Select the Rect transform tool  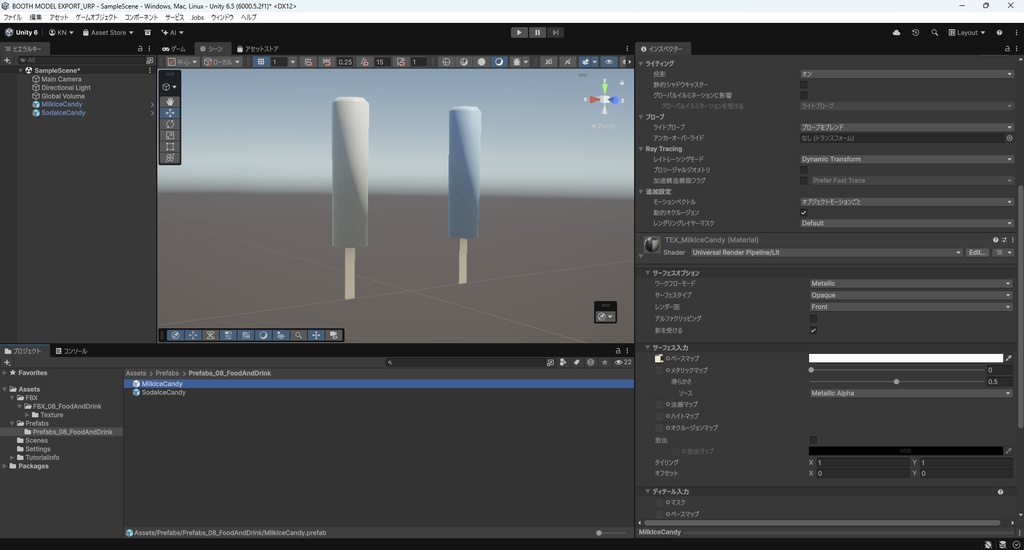pos(170,146)
